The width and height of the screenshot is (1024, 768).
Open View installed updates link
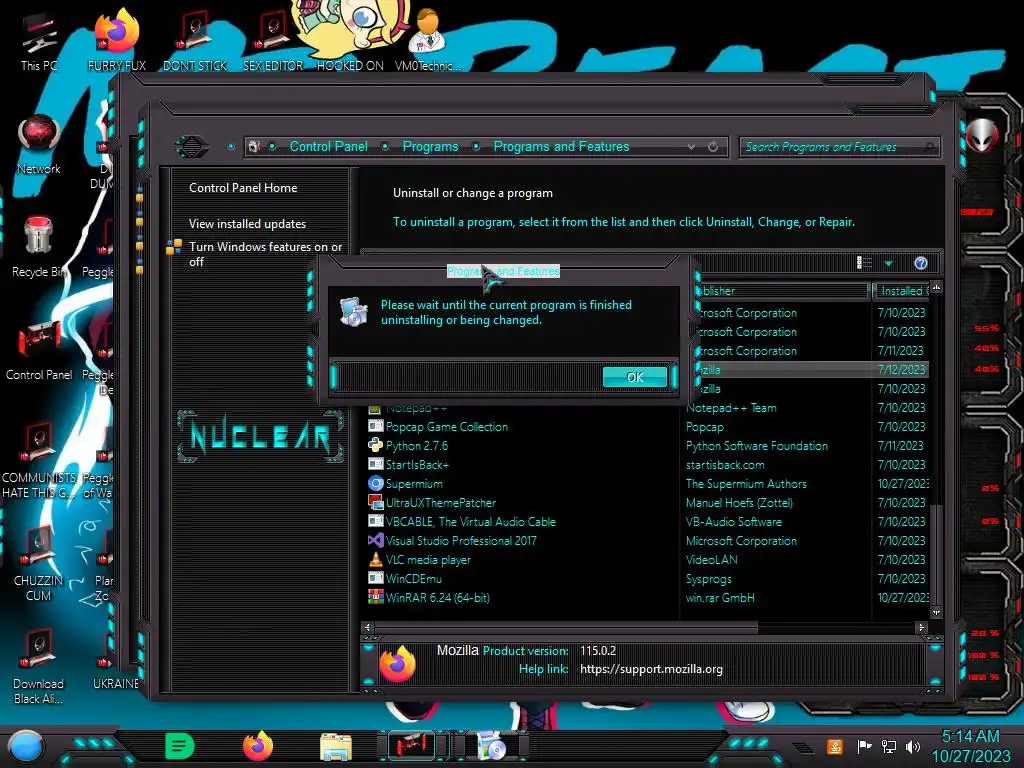(x=248, y=223)
